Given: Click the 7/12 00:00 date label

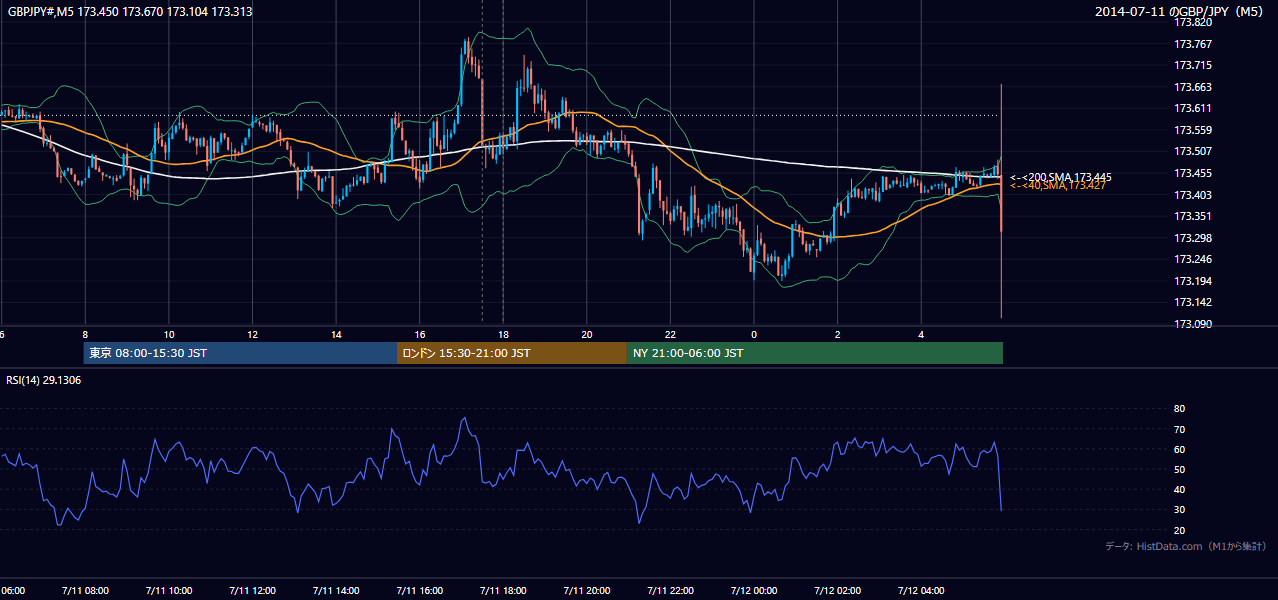Looking at the screenshot, I should tap(754, 591).
